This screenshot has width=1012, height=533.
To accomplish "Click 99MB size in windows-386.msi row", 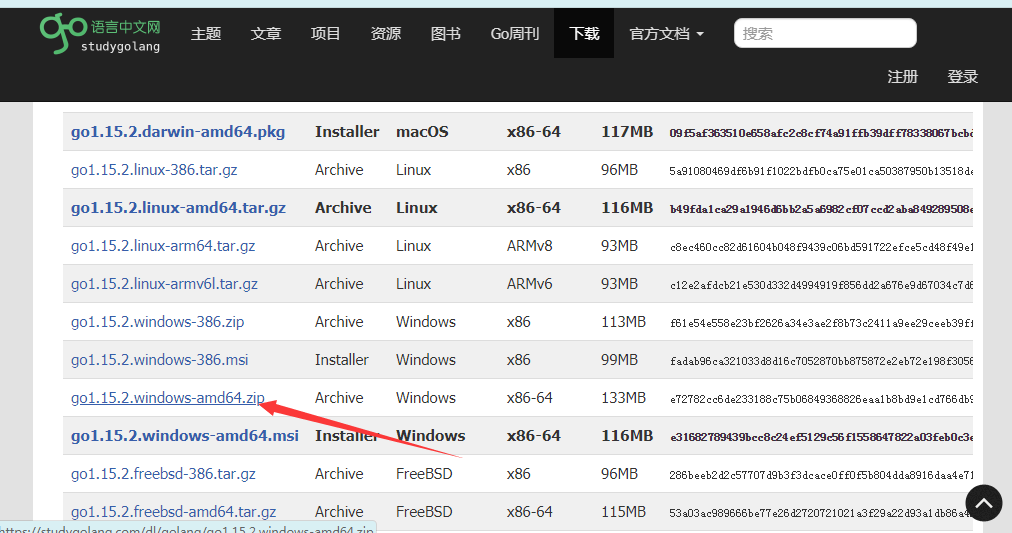I will (619, 360).
